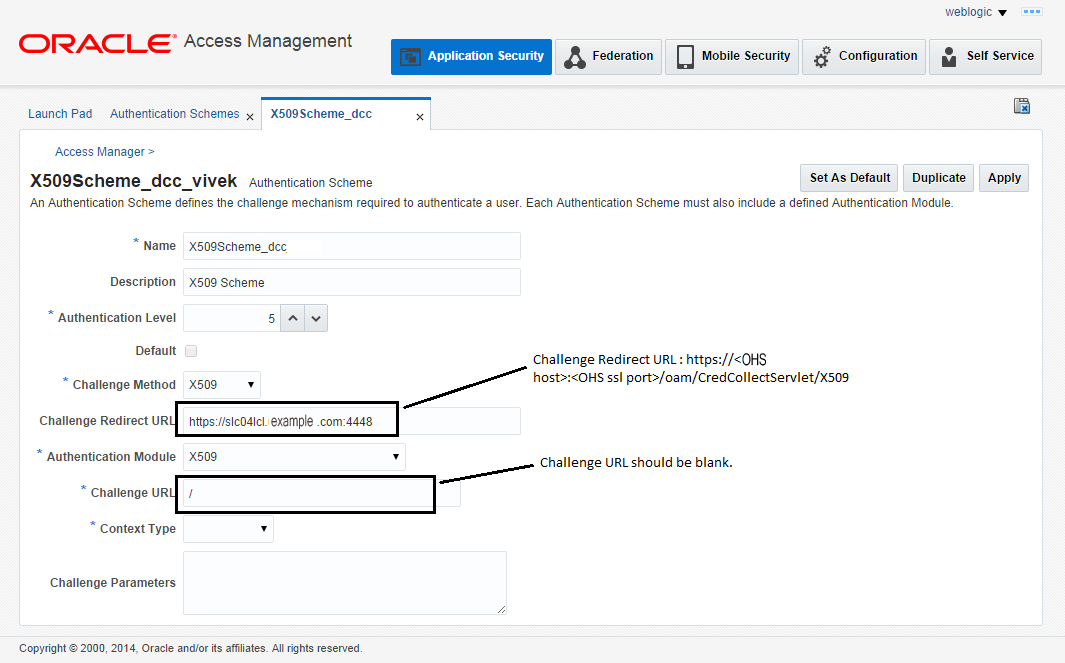The height and width of the screenshot is (663, 1065).
Task: Click the close-all-tabs icon at the right
Action: (x=1022, y=106)
